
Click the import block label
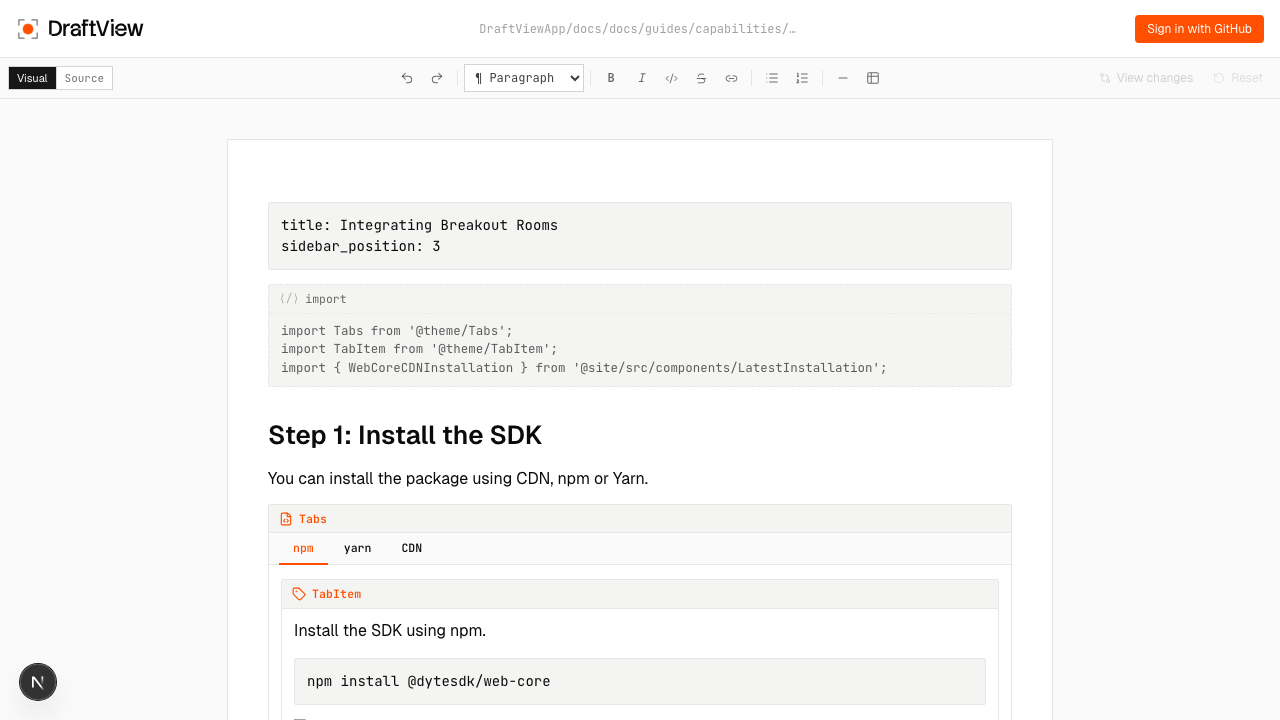(326, 299)
